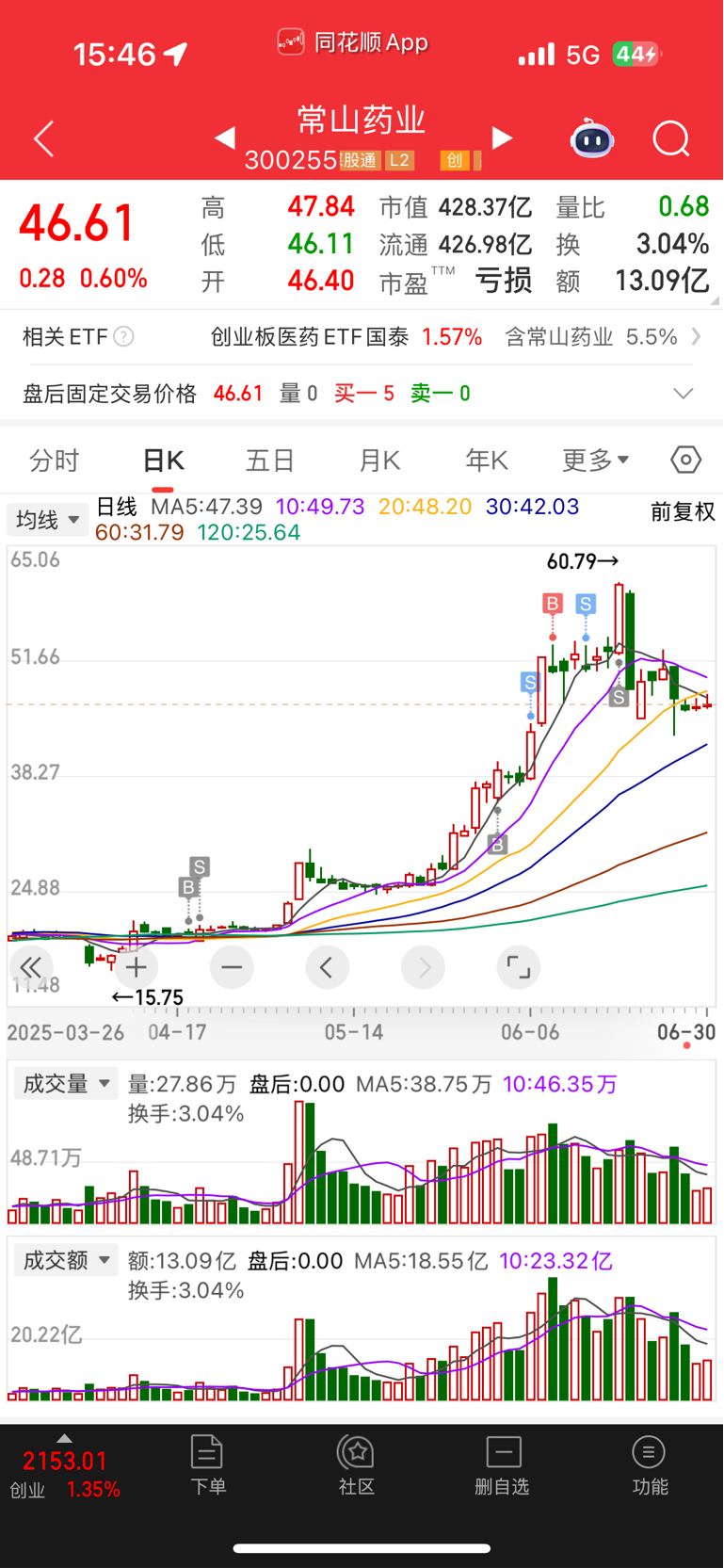Expand the 相关ETF row chevron
This screenshot has width=724, height=1568.
(x=696, y=336)
